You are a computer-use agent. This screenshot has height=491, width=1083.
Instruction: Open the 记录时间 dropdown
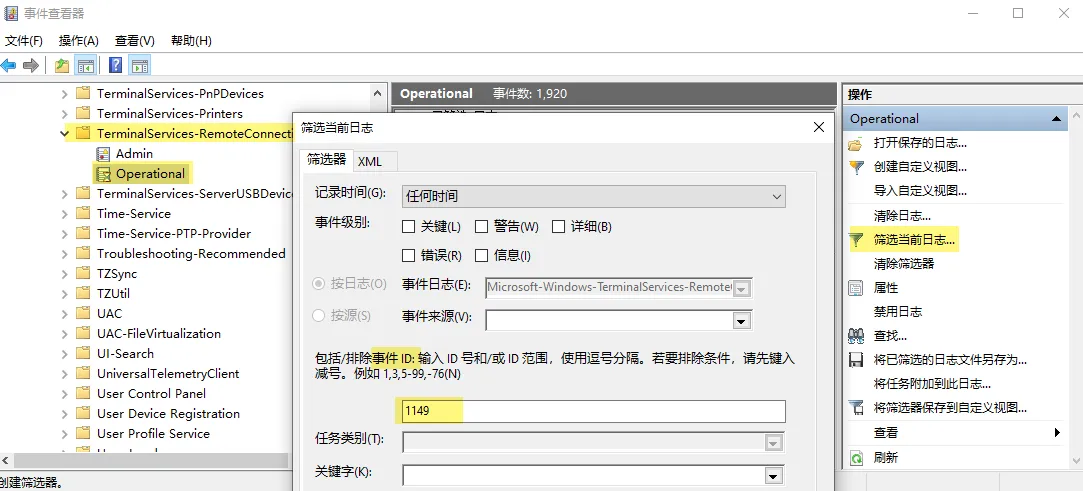pyautogui.click(x=594, y=197)
